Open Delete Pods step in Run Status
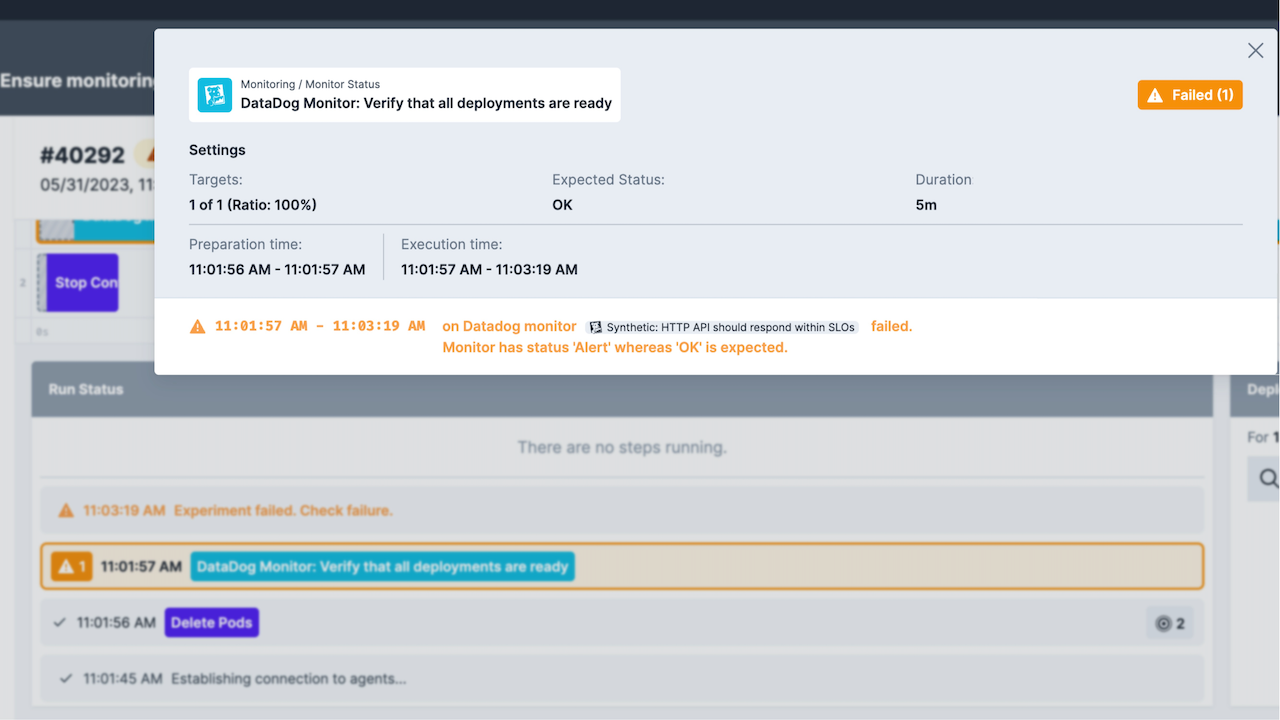 tap(212, 622)
